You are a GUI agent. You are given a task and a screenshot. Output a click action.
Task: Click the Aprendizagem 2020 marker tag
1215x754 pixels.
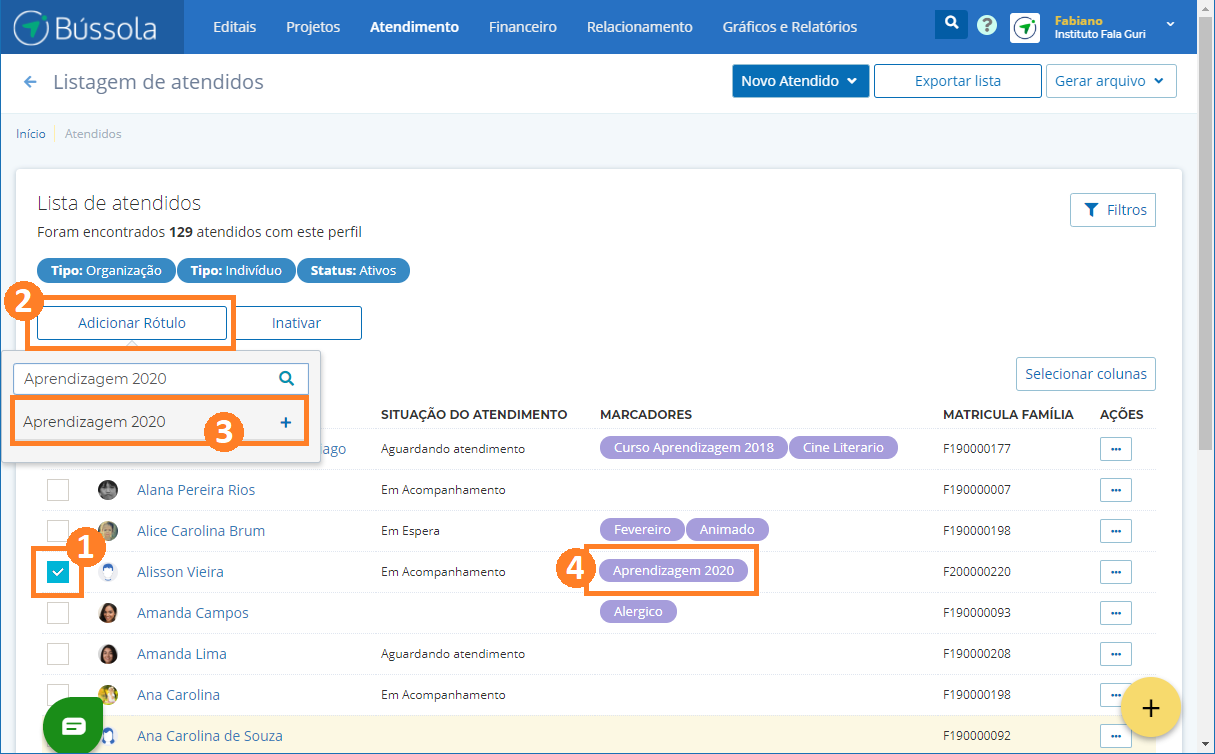tap(673, 571)
